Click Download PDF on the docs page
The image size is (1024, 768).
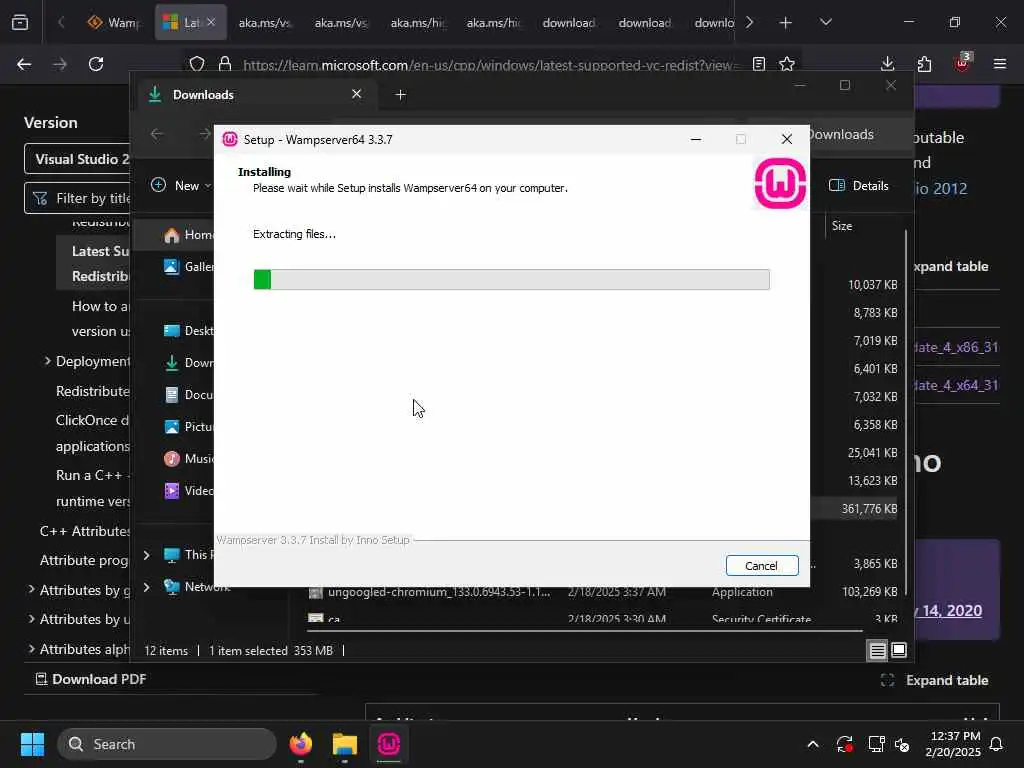pyautogui.click(x=90, y=679)
